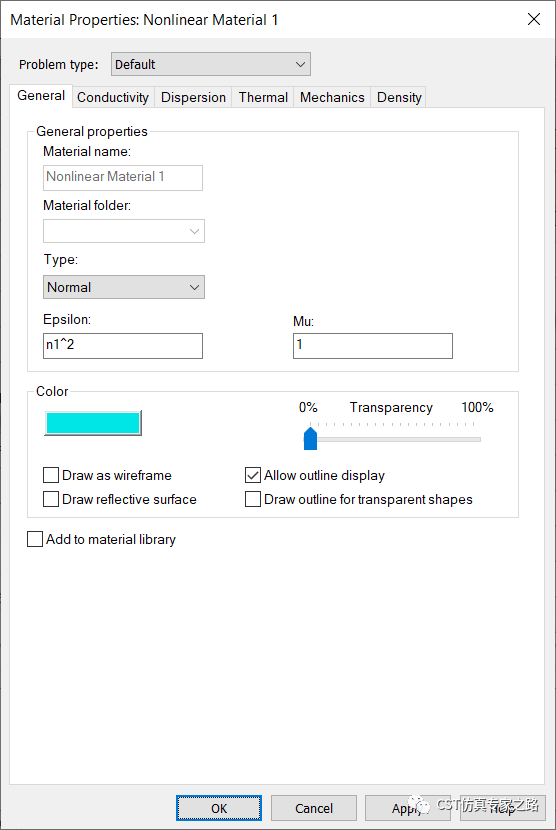Click the OK button
556x830 pixels.
point(219,808)
